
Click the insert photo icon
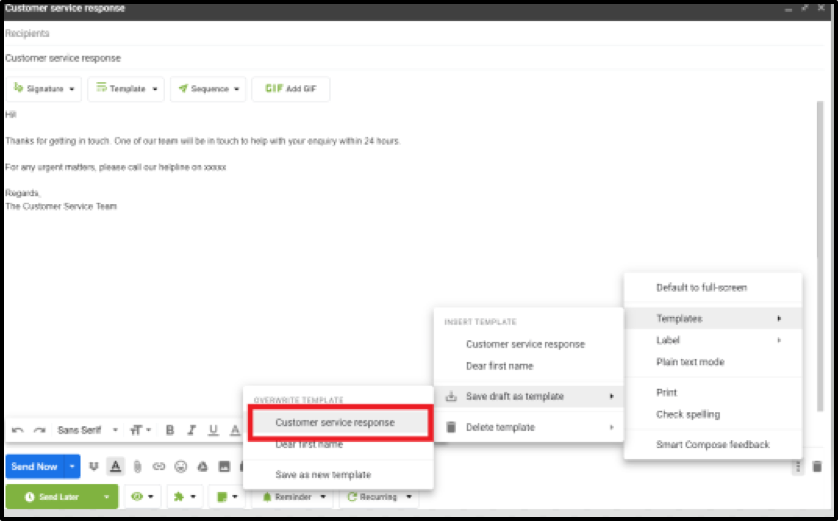(x=225, y=466)
